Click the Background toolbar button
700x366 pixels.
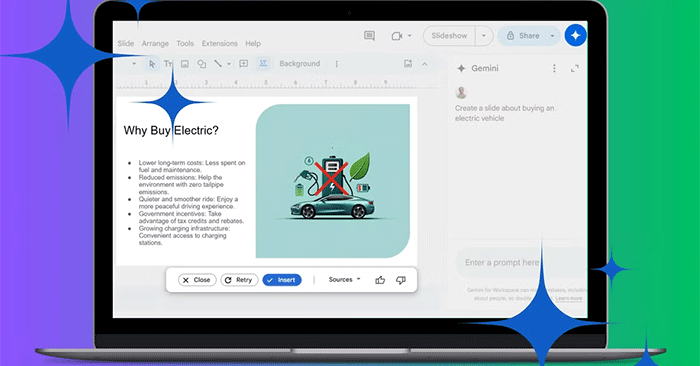(300, 64)
